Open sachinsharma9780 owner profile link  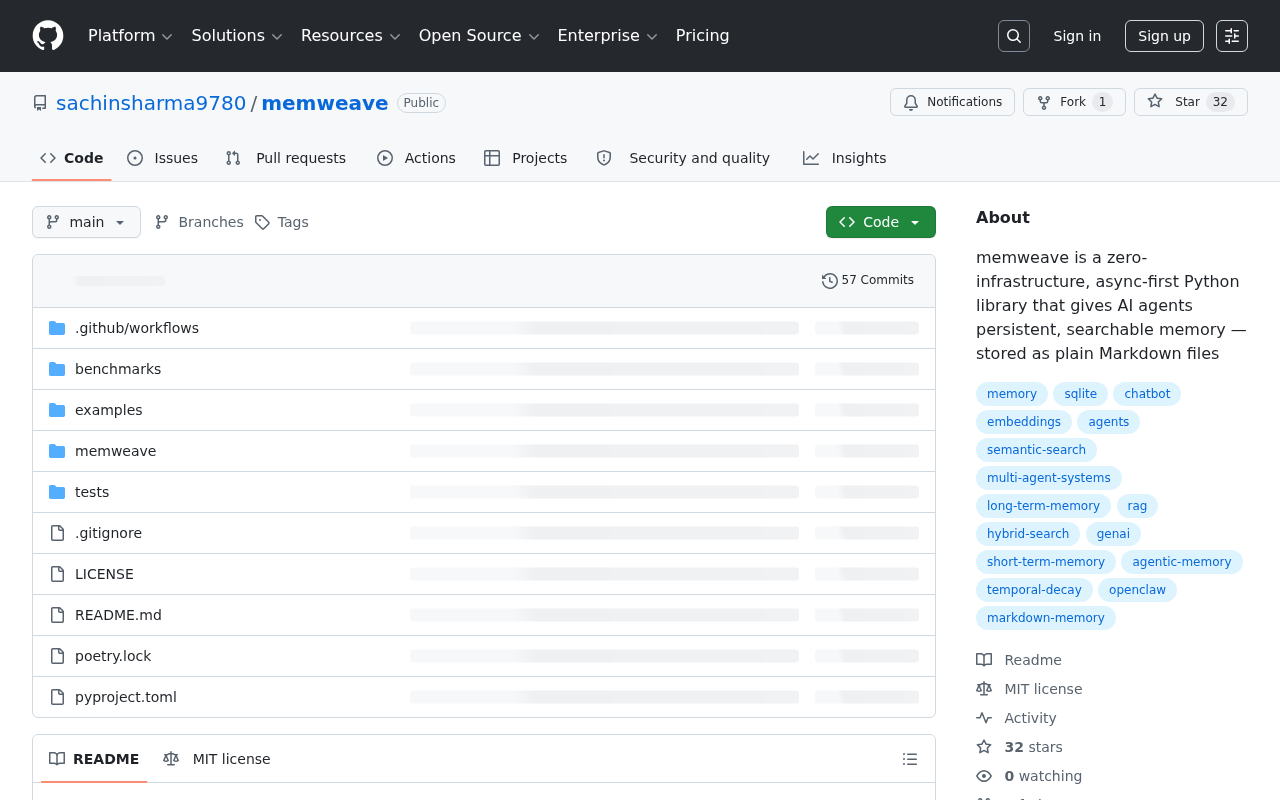click(151, 103)
